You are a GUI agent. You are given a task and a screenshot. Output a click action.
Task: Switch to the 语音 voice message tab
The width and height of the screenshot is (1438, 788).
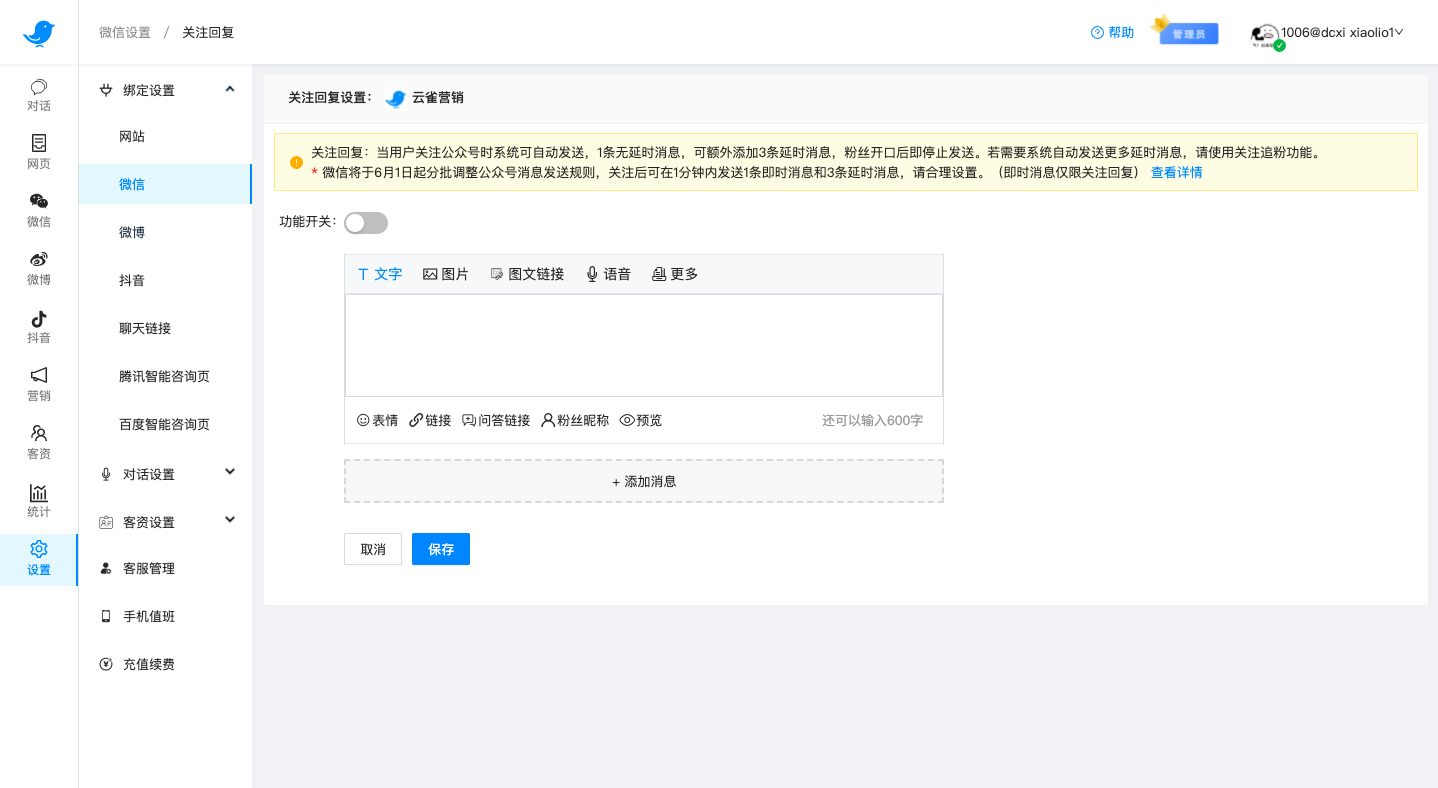(x=608, y=273)
